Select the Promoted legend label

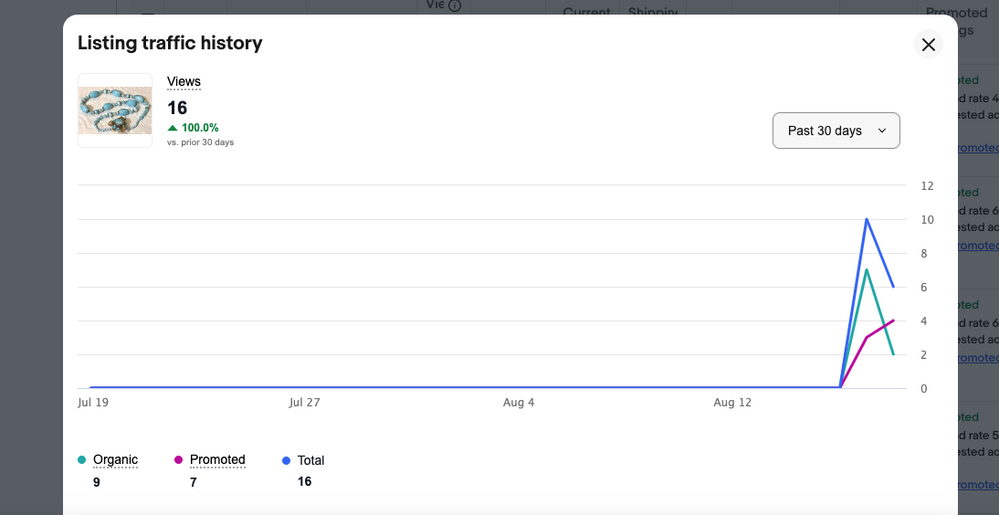coord(217,460)
